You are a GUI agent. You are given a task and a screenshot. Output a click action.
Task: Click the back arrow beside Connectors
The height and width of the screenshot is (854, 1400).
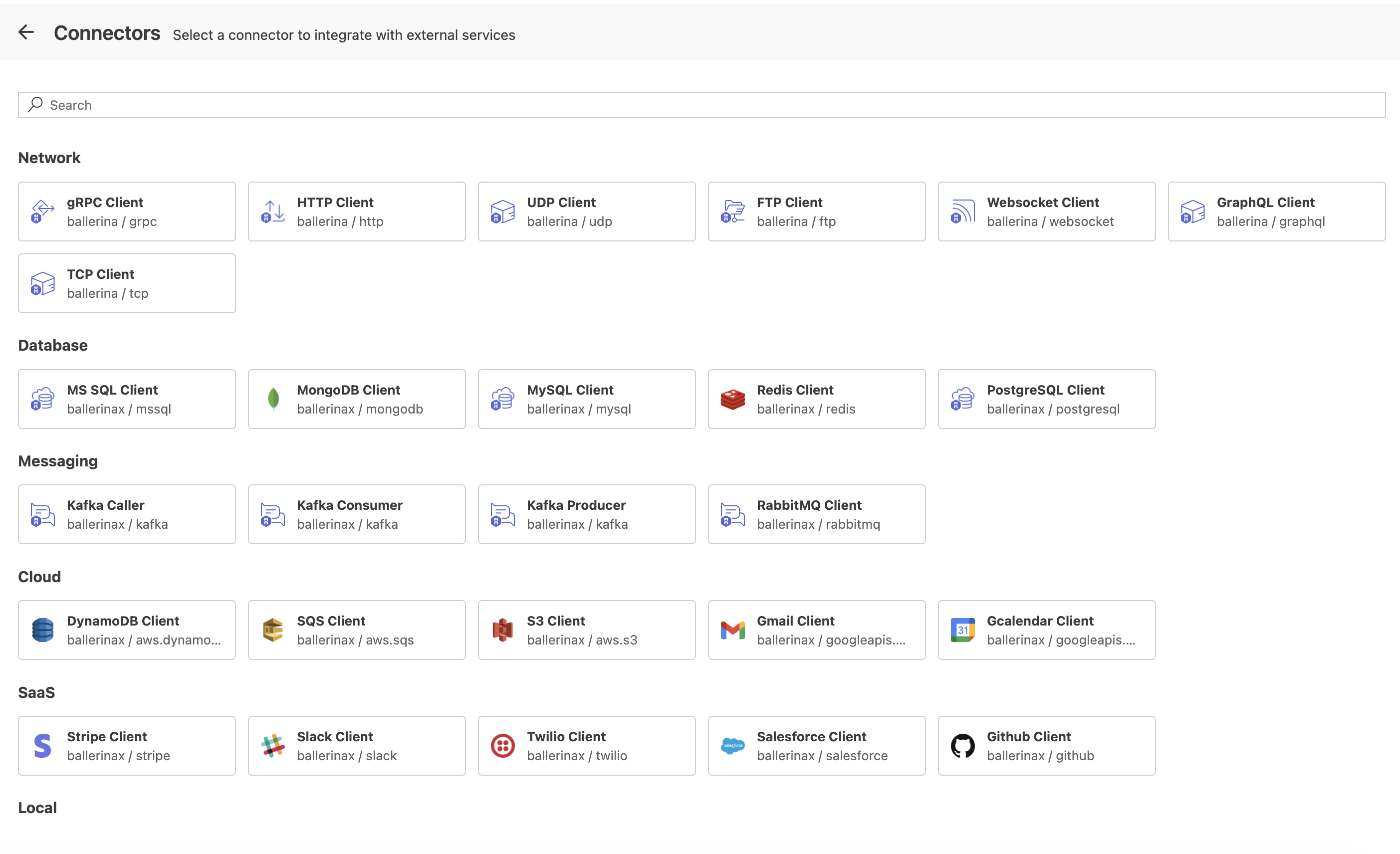tap(26, 32)
